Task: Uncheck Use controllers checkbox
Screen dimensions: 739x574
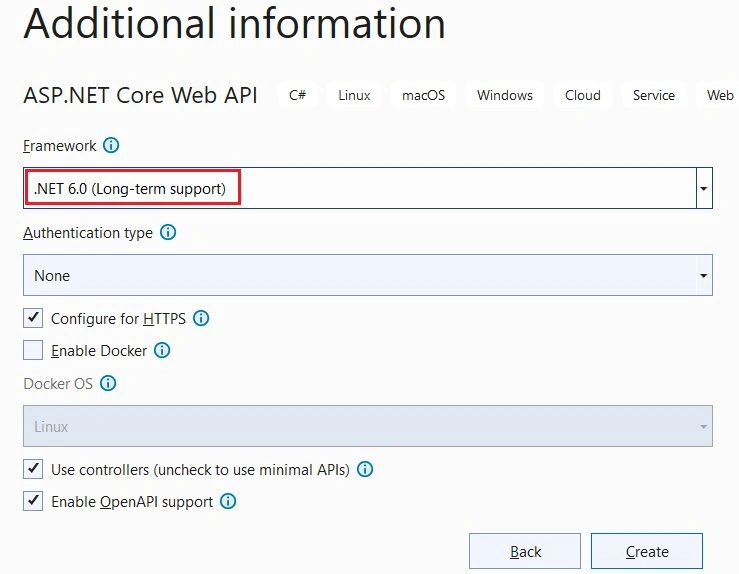Action: pyautogui.click(x=33, y=469)
